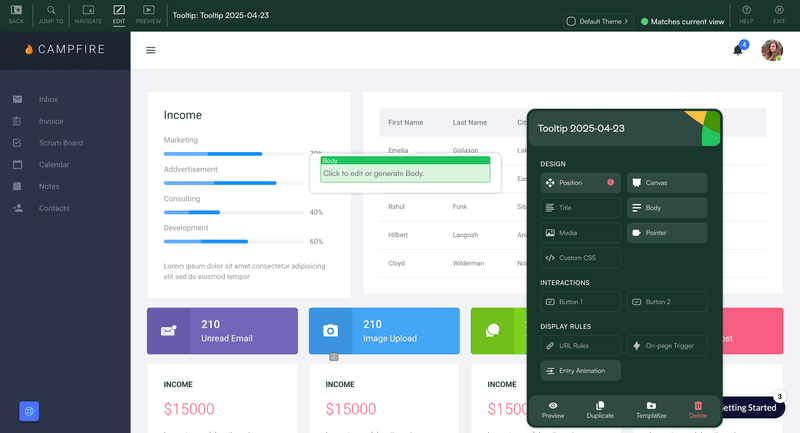The height and width of the screenshot is (433, 800).
Task: Open URL Rules display setting
Action: (x=580, y=345)
